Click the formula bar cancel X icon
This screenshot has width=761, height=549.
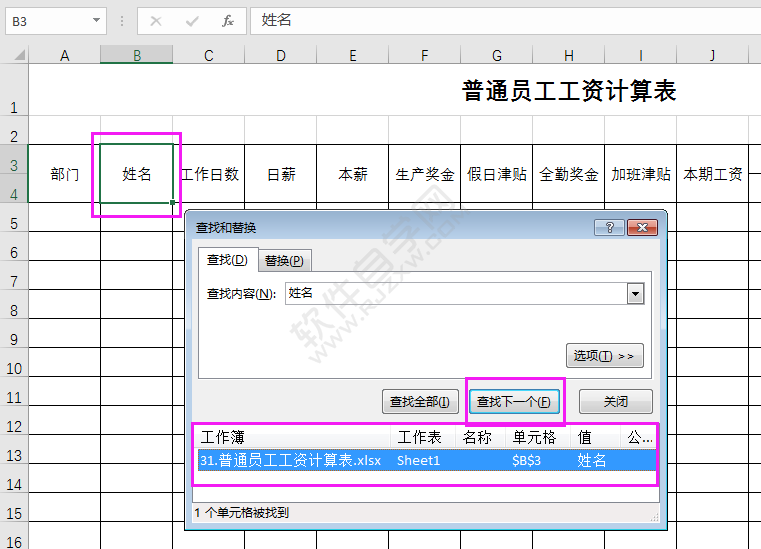coord(156,21)
